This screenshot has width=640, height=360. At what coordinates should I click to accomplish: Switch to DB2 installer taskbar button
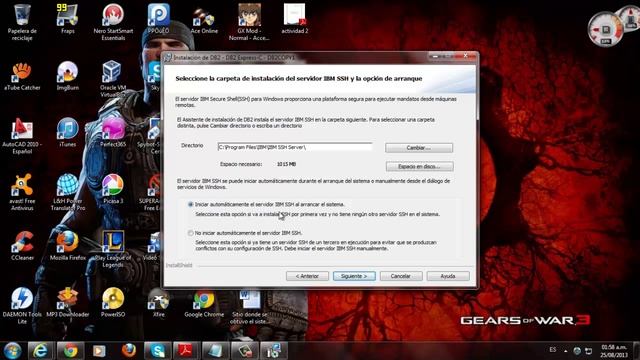(273, 351)
